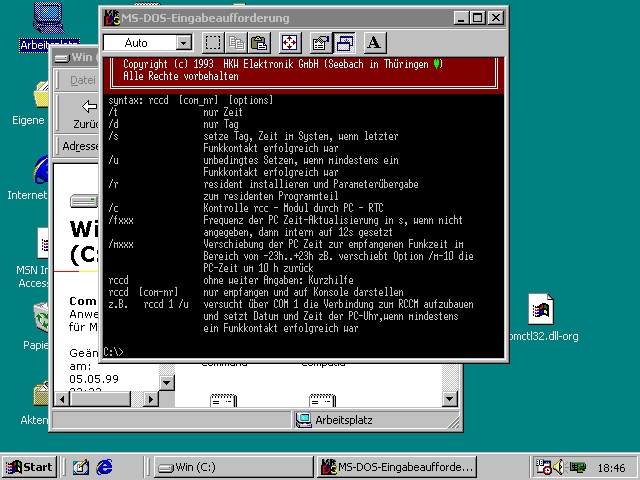
Task: Open the Datei menu in Win (C:) window
Action: [83, 80]
